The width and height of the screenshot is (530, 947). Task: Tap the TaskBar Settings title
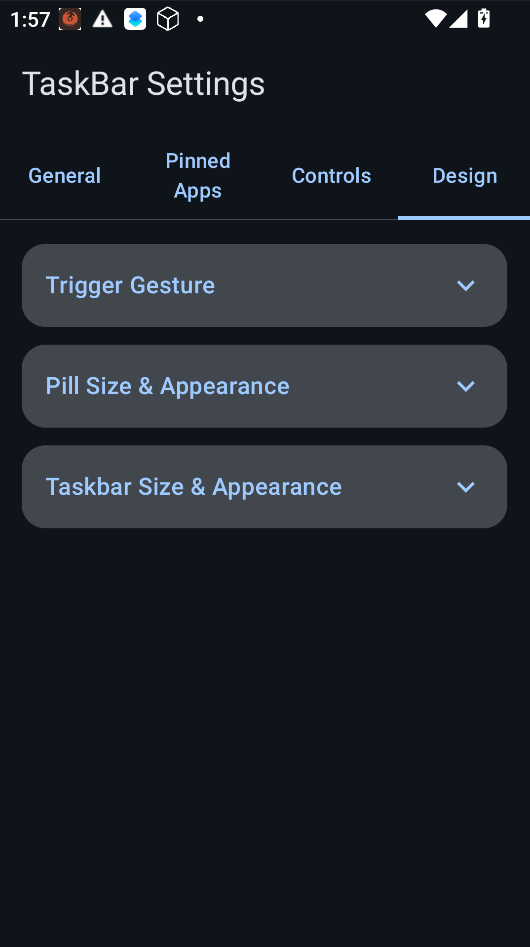[144, 83]
